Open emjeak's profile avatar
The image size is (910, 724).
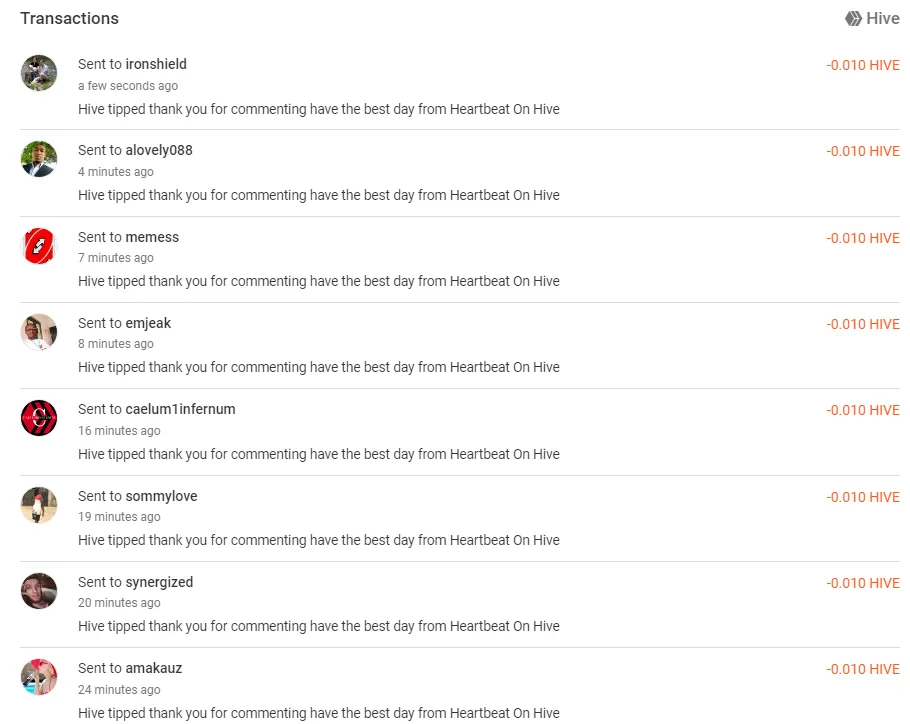click(39, 332)
